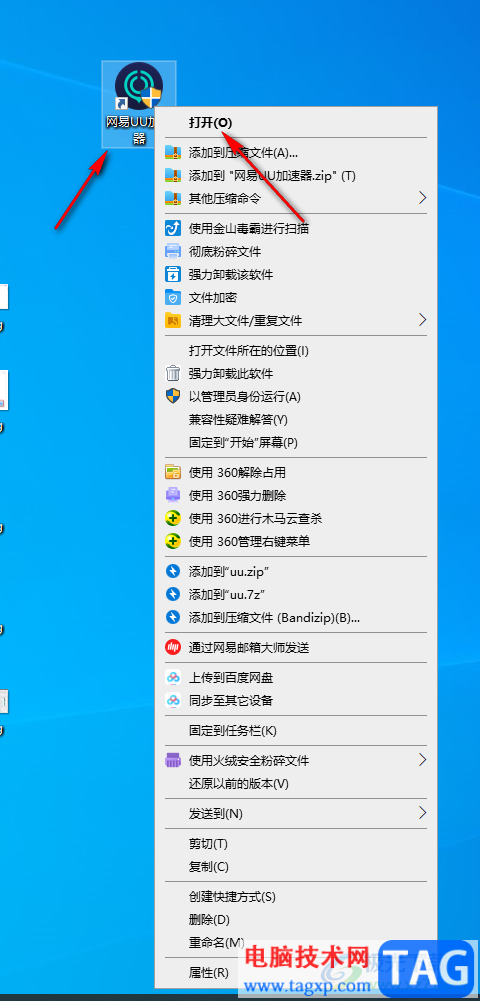Choose 打开(O) from the context menu

[x=296, y=123]
